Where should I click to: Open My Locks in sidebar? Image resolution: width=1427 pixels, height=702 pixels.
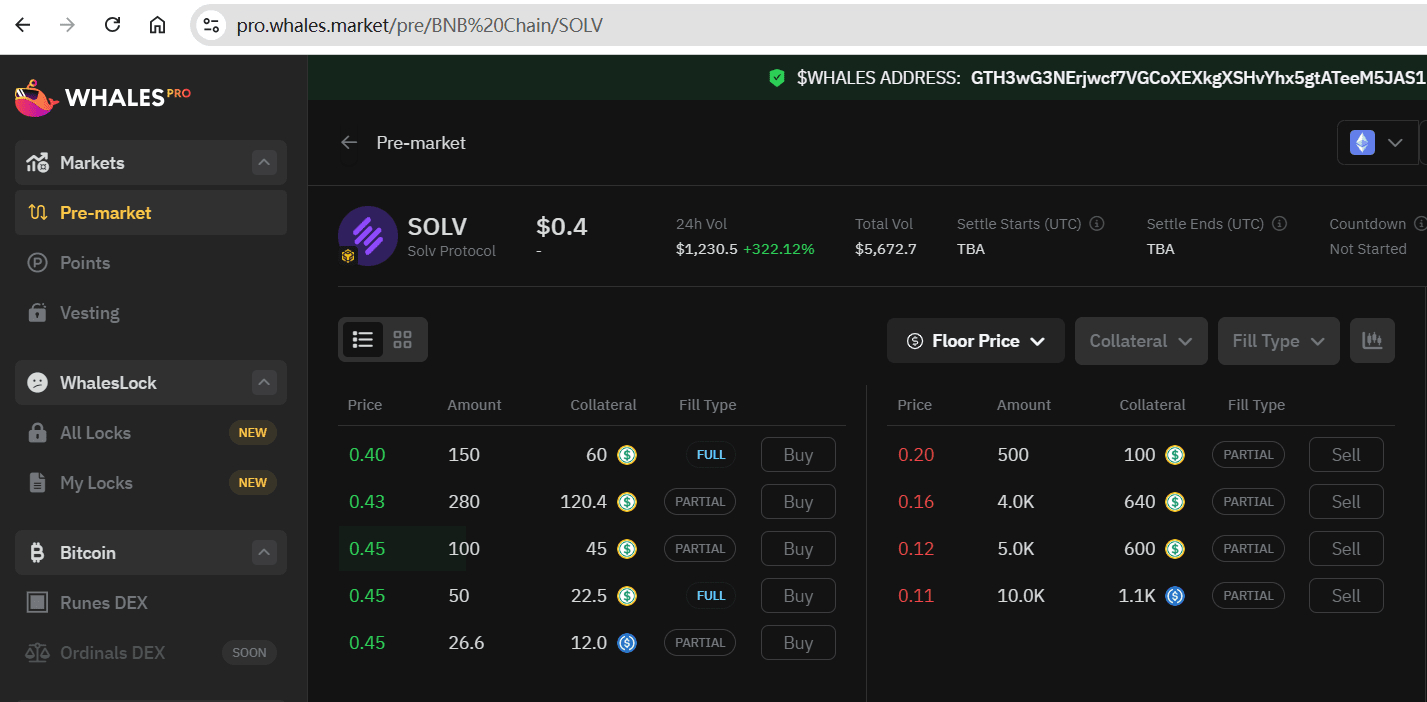click(x=151, y=482)
